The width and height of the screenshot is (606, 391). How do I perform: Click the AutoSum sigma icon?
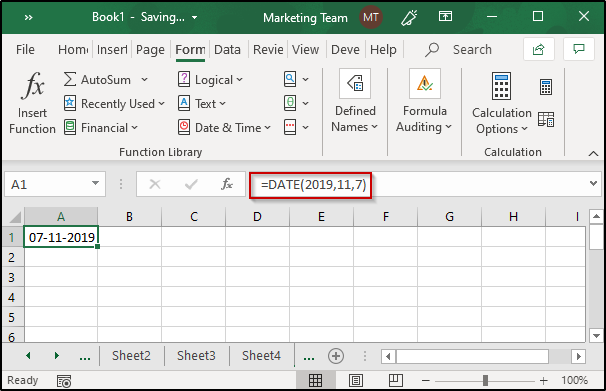click(70, 79)
